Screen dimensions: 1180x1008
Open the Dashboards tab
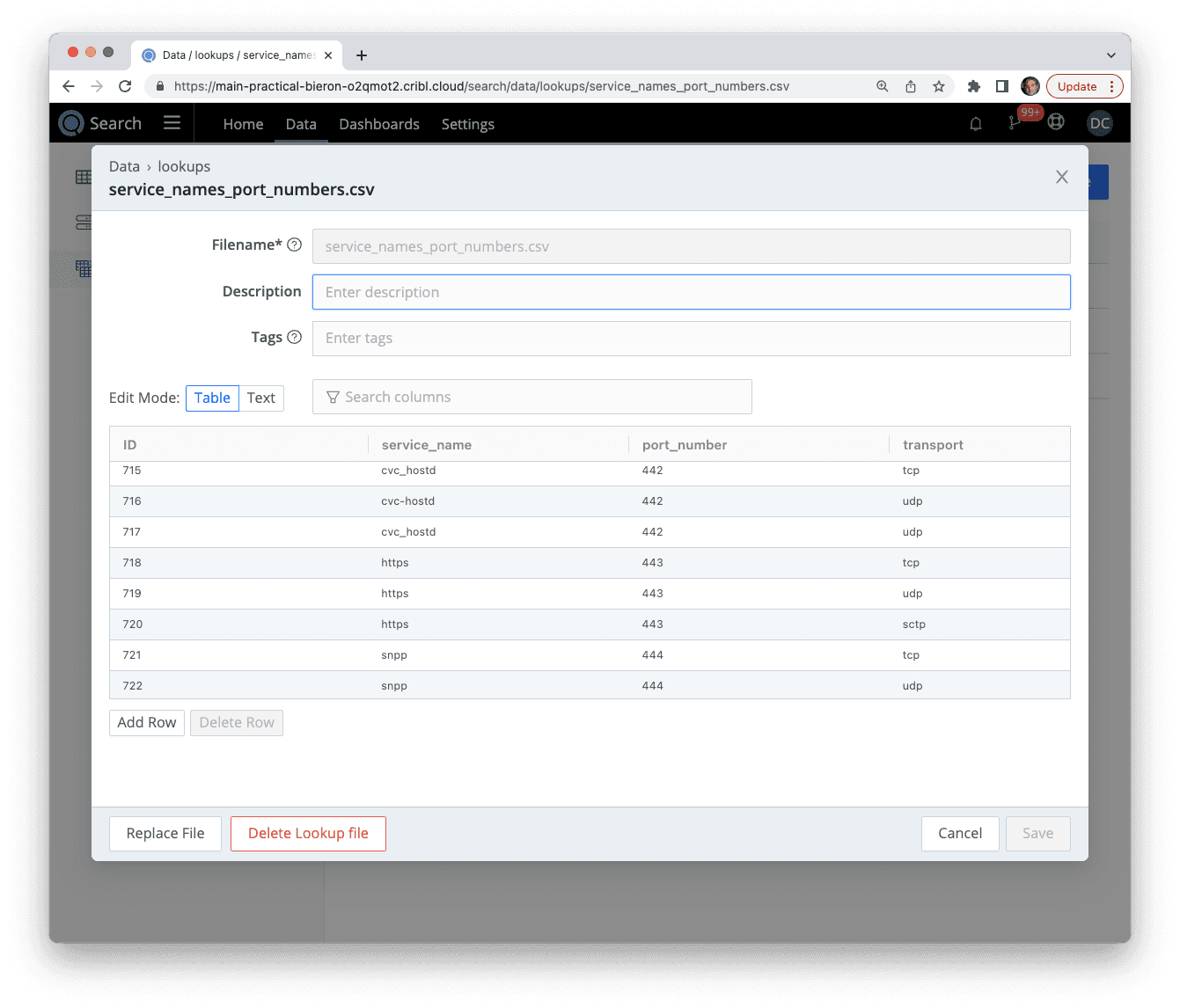(x=379, y=124)
